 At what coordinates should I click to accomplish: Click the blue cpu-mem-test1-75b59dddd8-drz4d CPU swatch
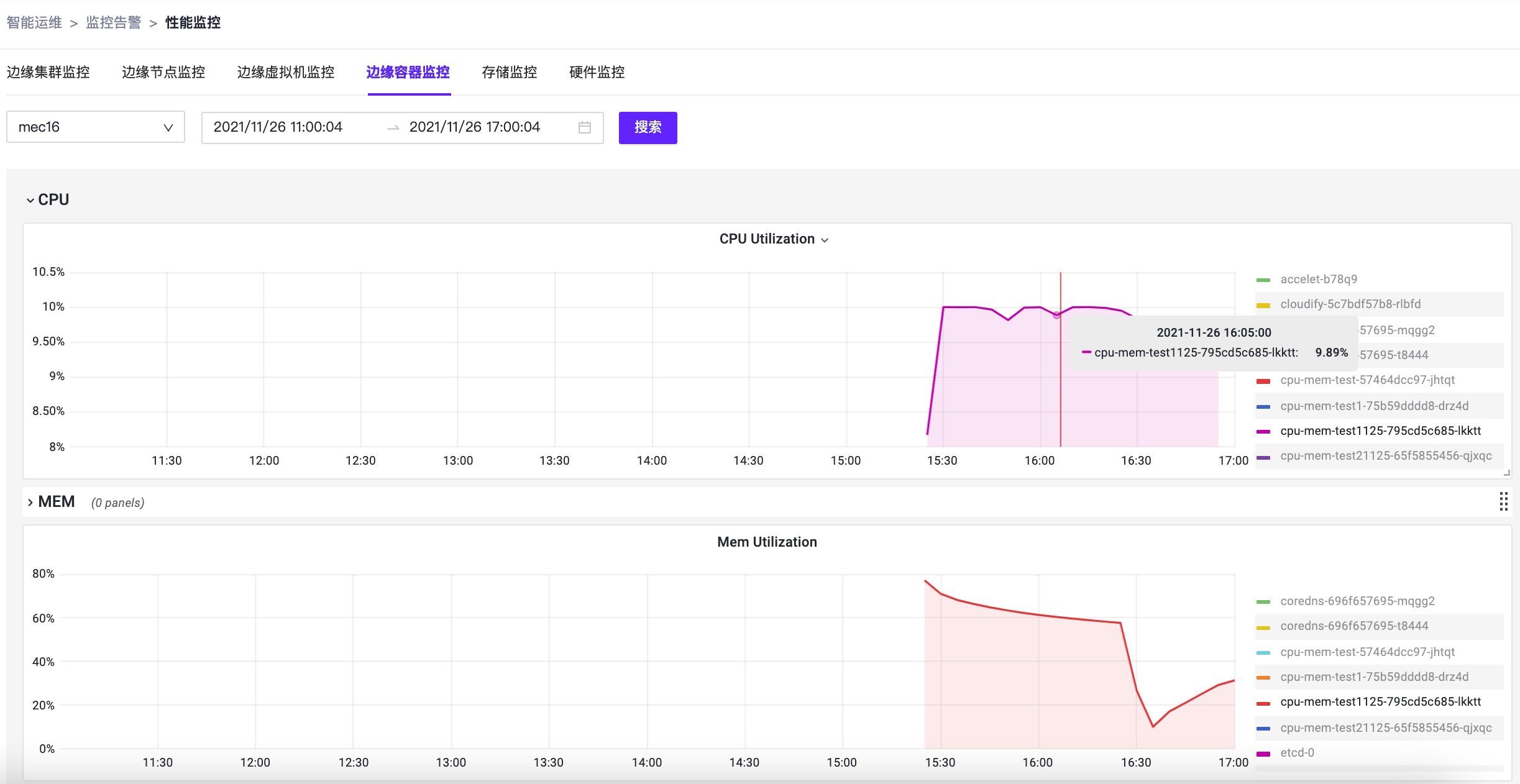pyautogui.click(x=1263, y=406)
